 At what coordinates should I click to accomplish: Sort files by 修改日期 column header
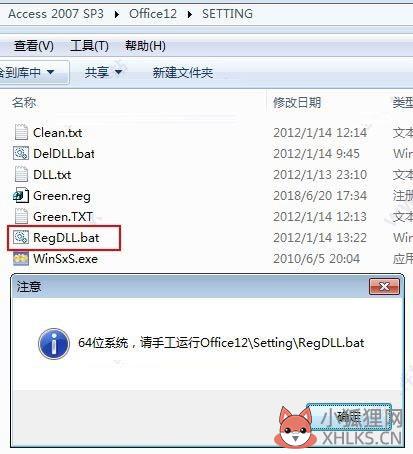click(297, 102)
